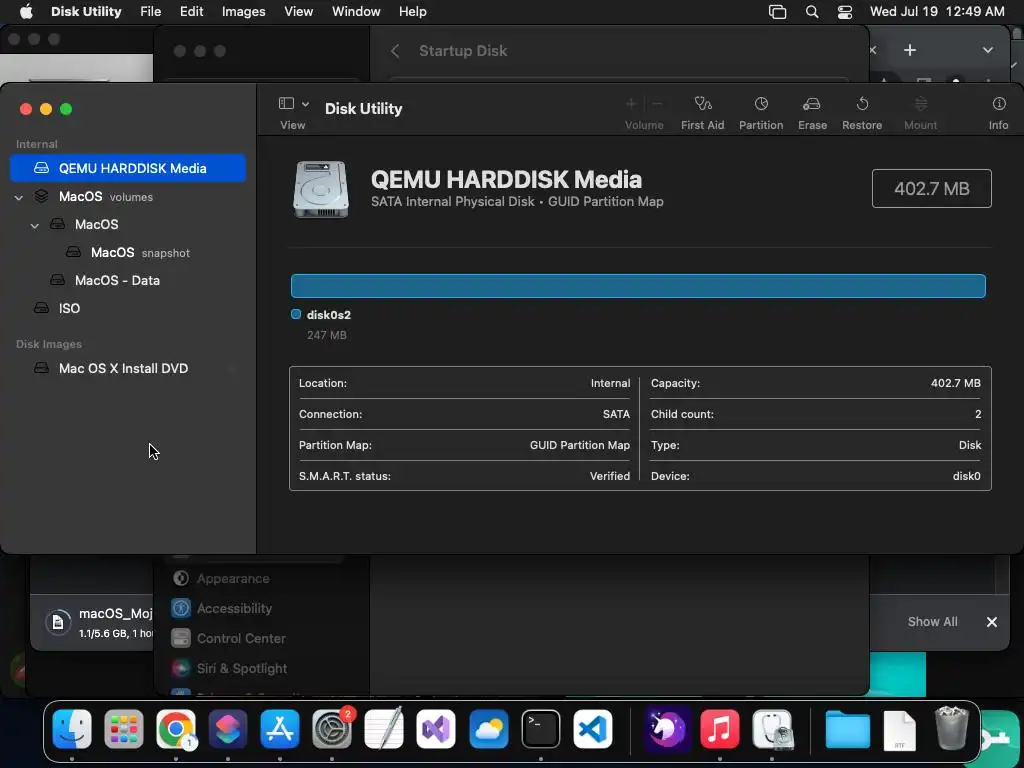Select the MacOS volumes container row
Screen dimensions: 1024x768
pos(128,197)
